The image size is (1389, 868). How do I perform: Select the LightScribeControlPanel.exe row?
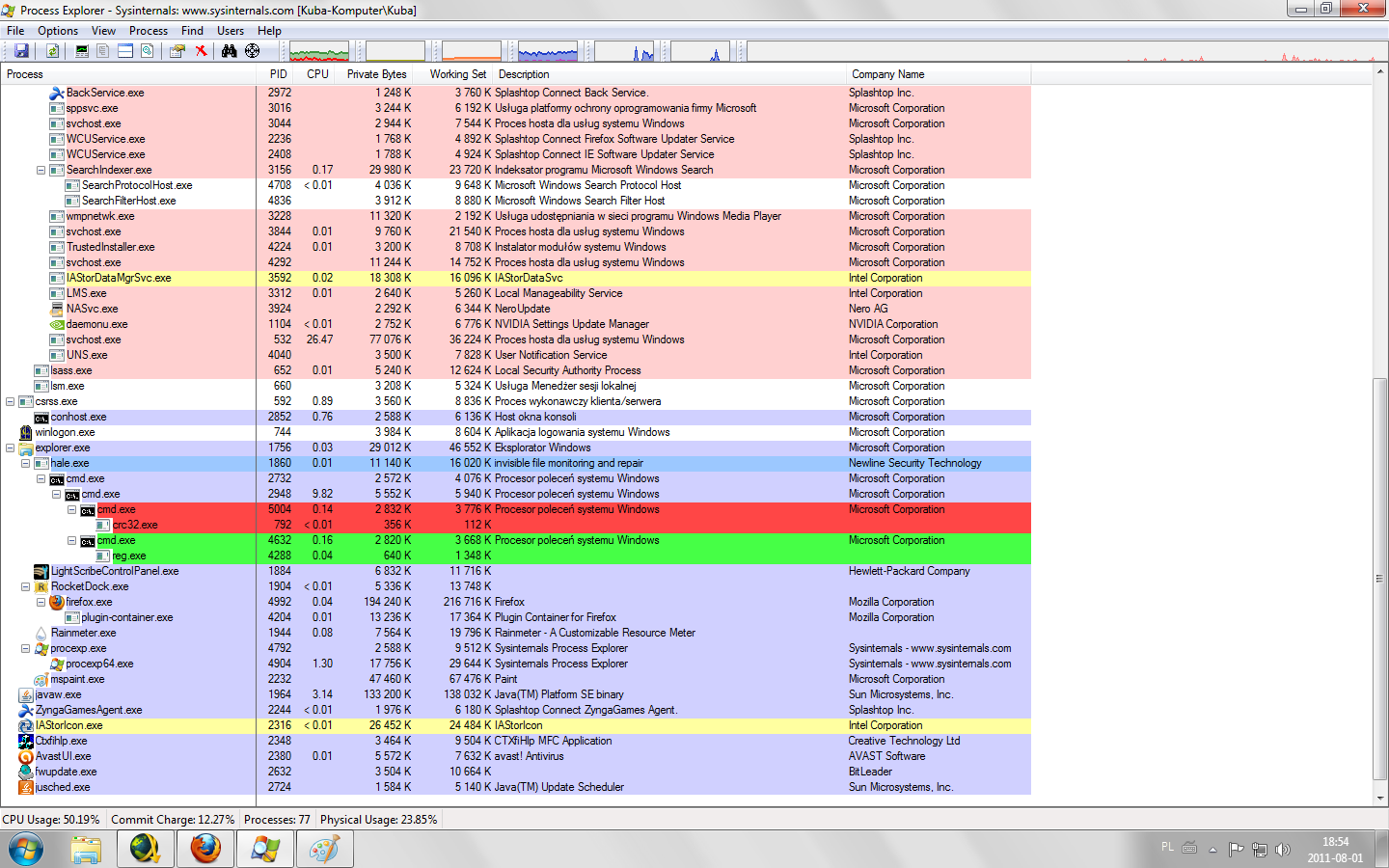click(515, 571)
